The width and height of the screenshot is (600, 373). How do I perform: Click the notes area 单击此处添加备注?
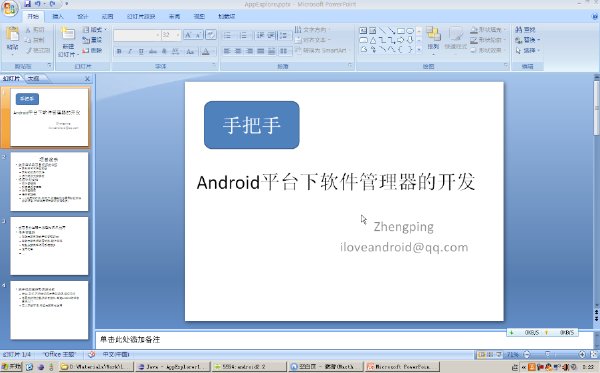[x=130, y=339]
